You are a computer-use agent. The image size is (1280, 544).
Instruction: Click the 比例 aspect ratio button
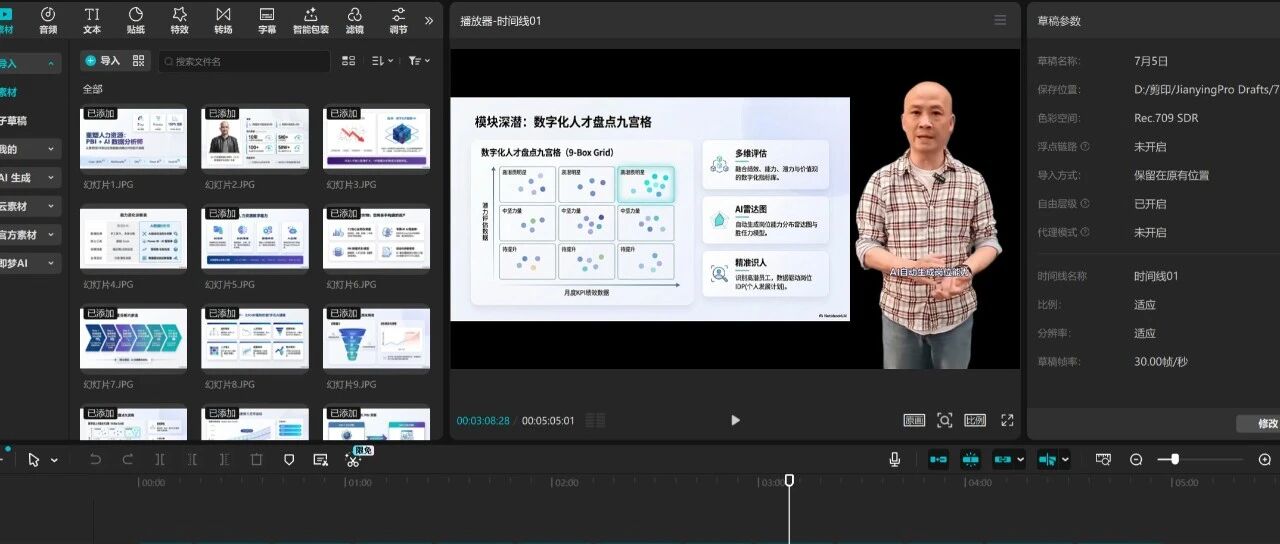click(x=975, y=421)
